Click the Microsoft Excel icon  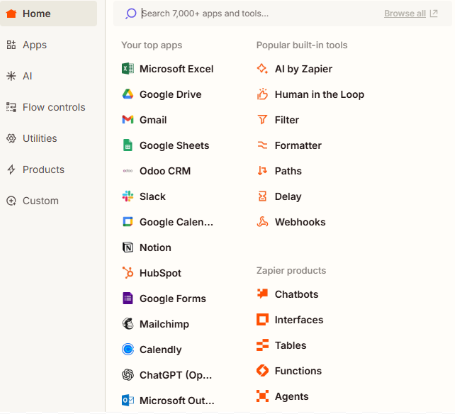coord(128,69)
